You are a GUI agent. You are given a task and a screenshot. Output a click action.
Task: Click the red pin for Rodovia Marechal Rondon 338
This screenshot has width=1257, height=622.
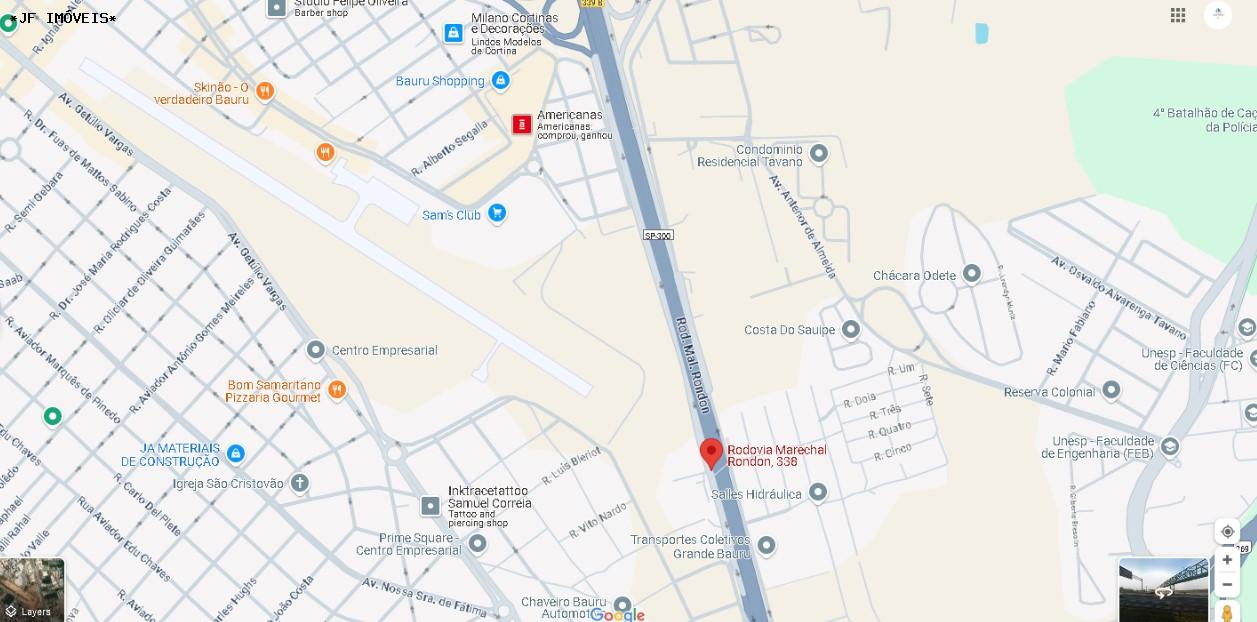coord(711,454)
